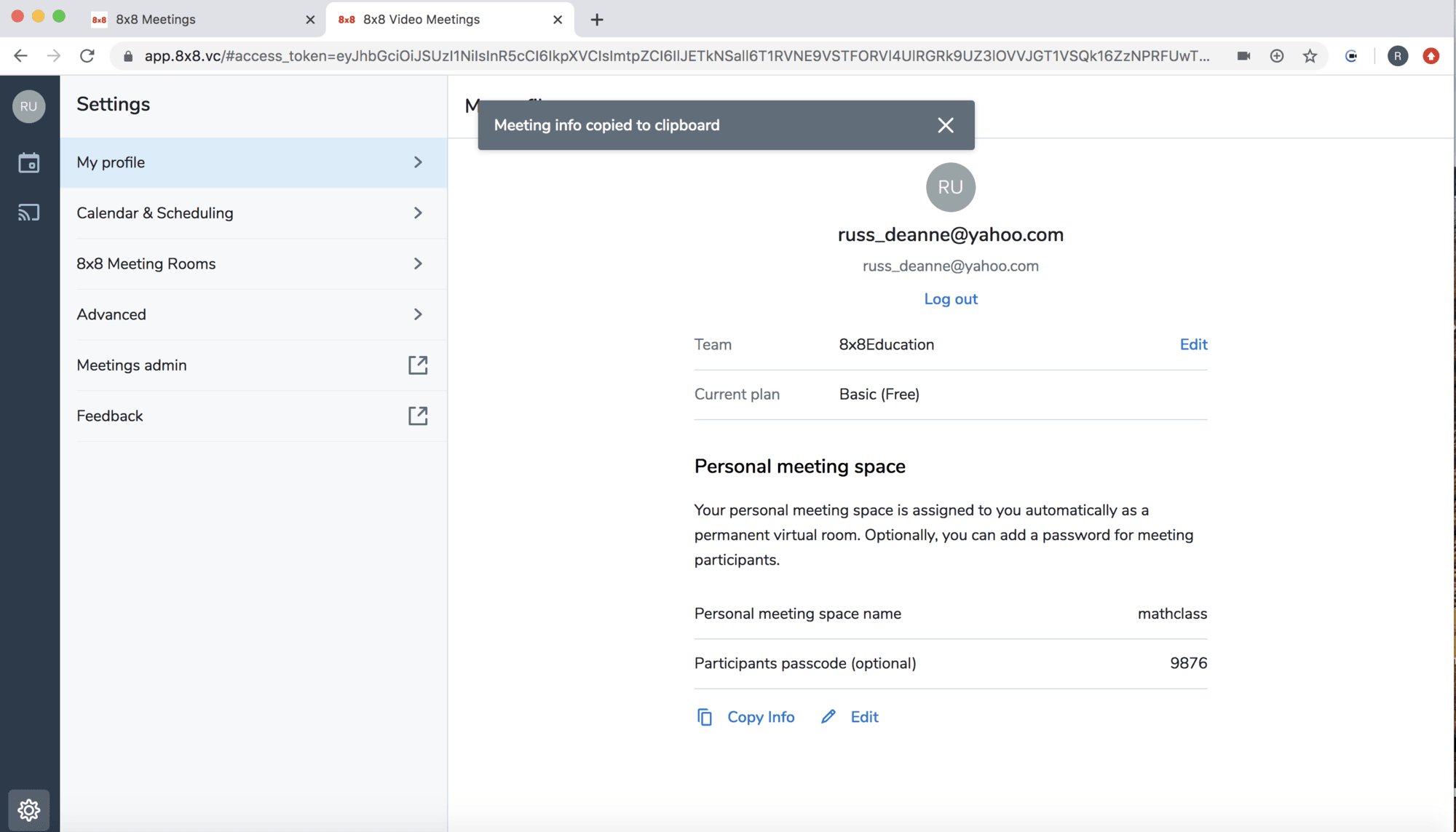Open the calendar meetings sidebar icon
Viewport: 1456px width, 832px height.
[28, 162]
